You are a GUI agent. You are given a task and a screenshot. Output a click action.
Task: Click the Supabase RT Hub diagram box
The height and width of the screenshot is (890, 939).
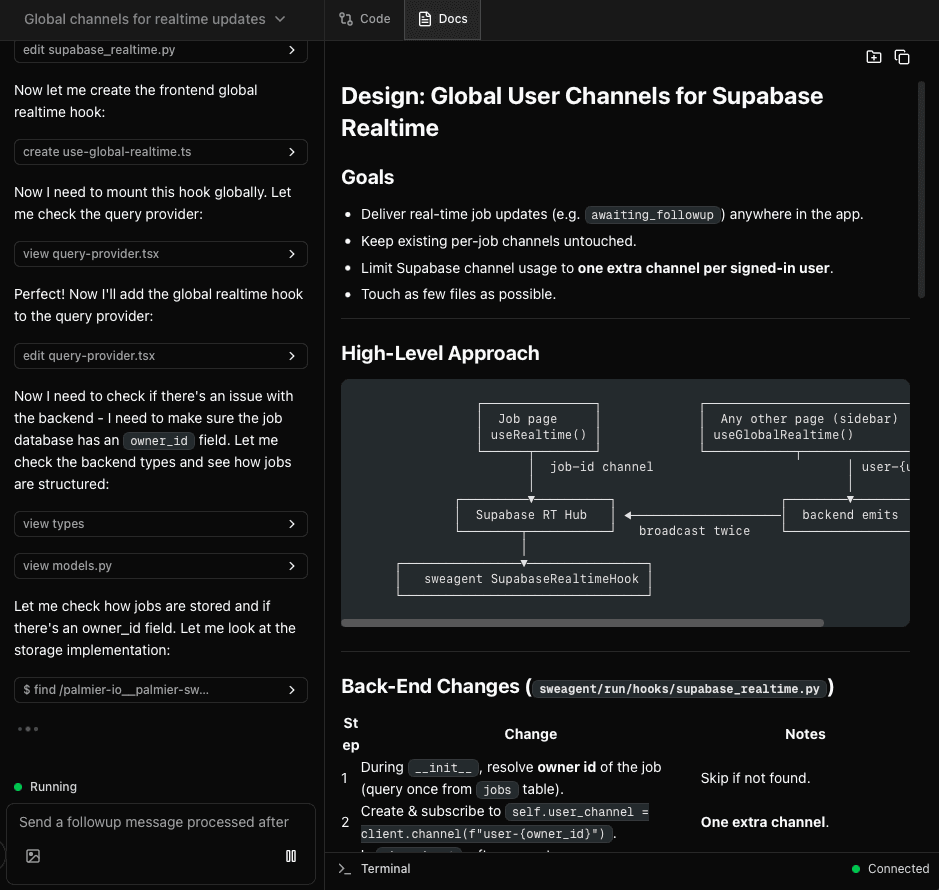tap(535, 515)
